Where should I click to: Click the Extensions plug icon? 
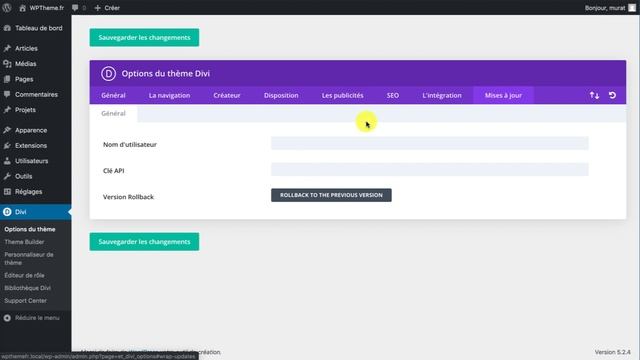[x=7, y=145]
